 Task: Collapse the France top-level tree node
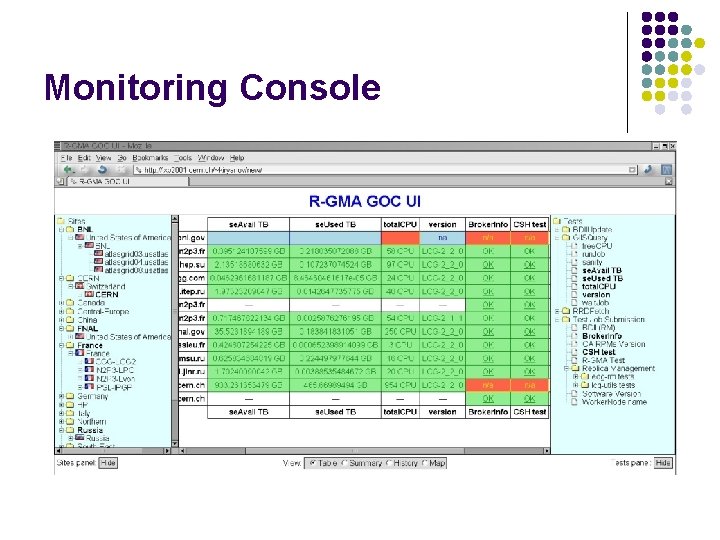[x=61, y=345]
